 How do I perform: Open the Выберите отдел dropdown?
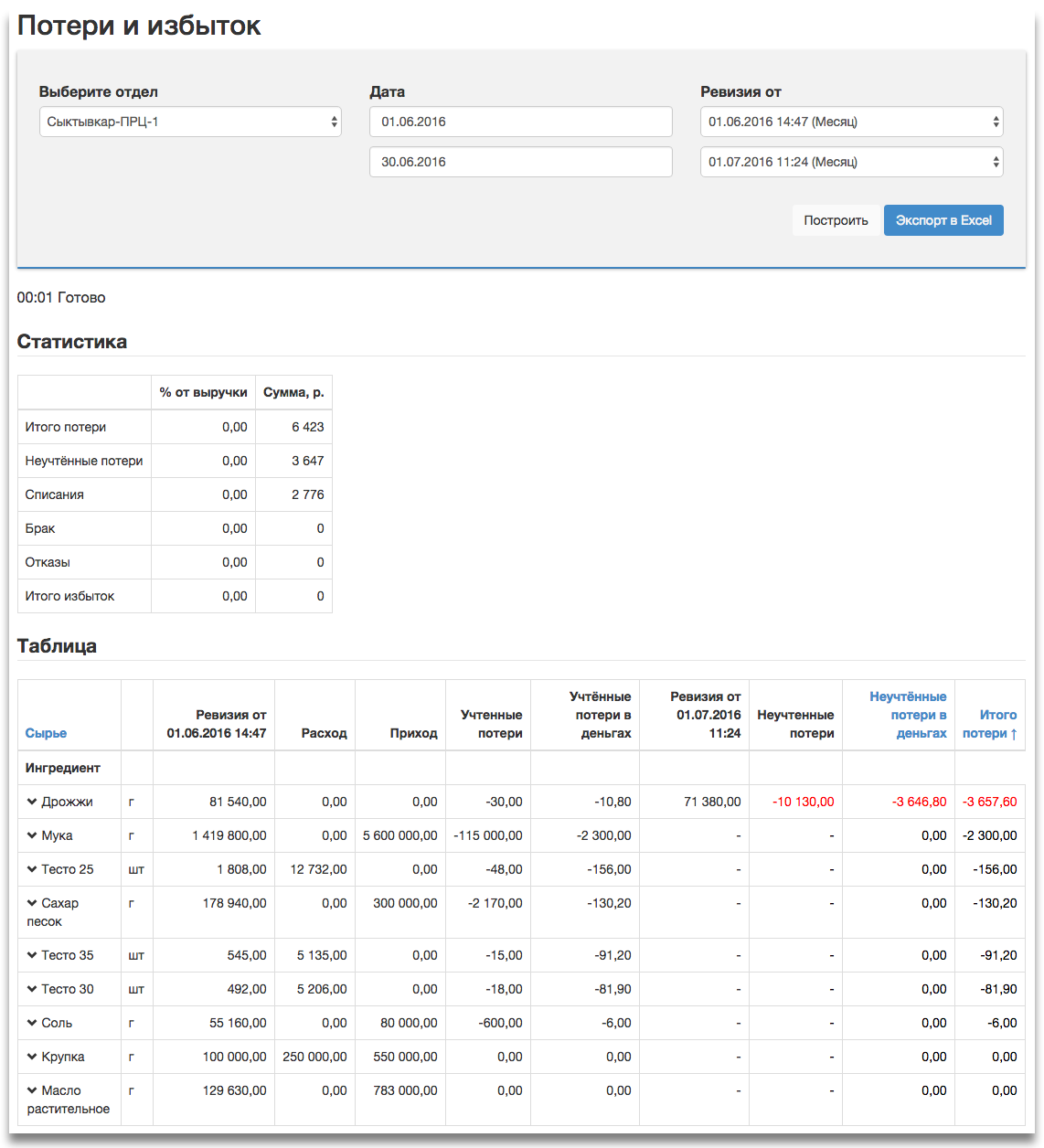click(x=190, y=122)
